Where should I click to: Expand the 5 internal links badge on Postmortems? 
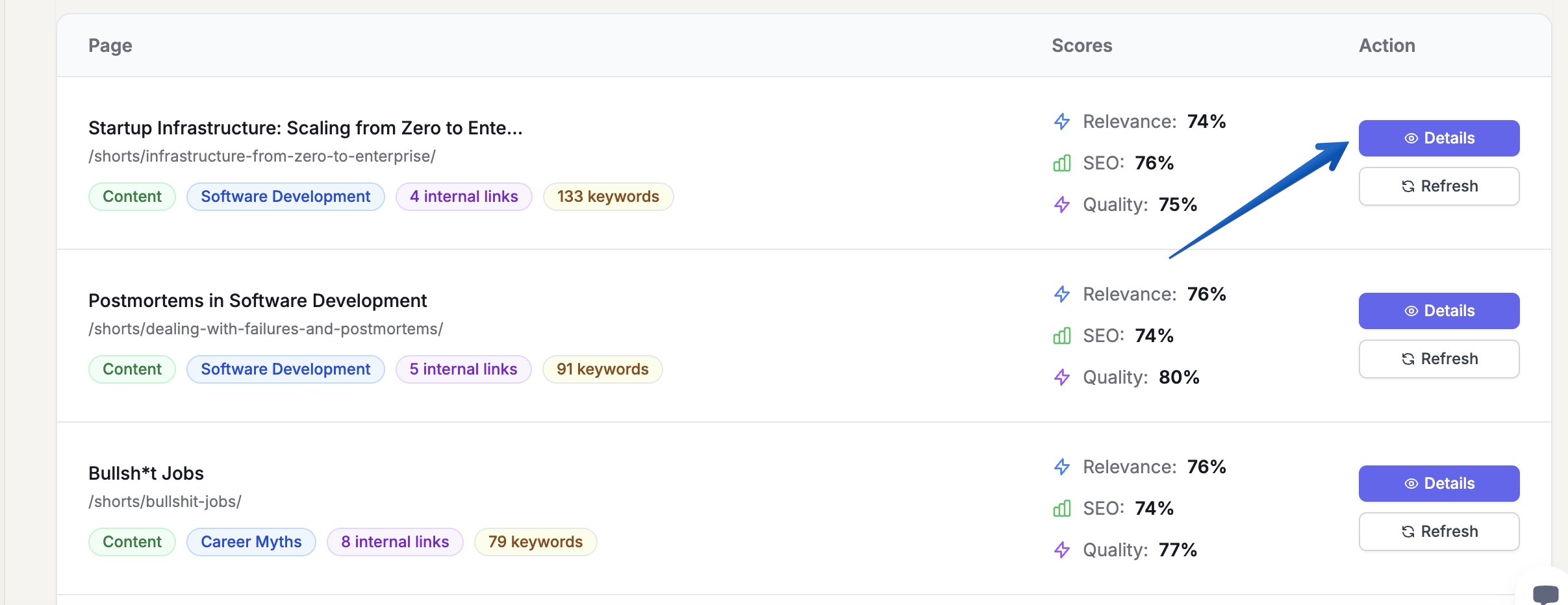tap(463, 369)
